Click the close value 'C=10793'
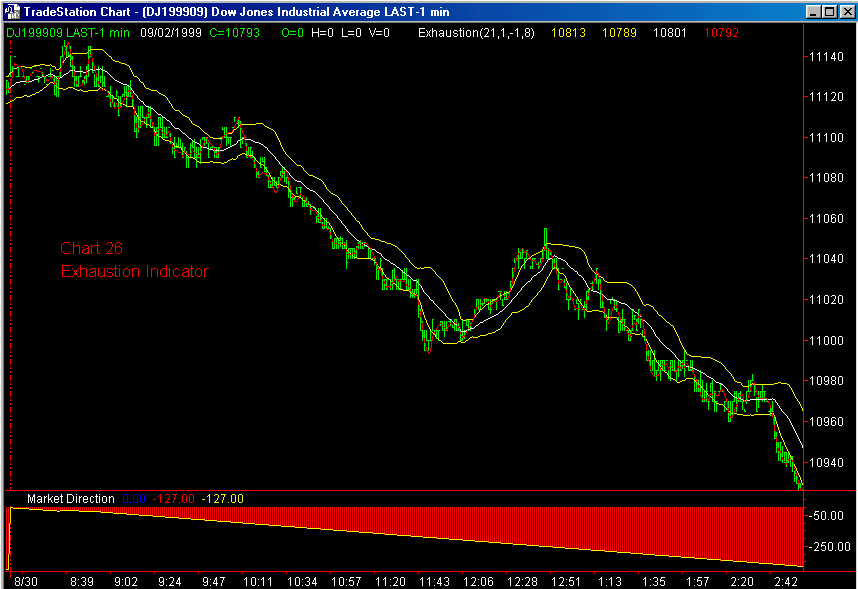This screenshot has width=858, height=589. (235, 33)
